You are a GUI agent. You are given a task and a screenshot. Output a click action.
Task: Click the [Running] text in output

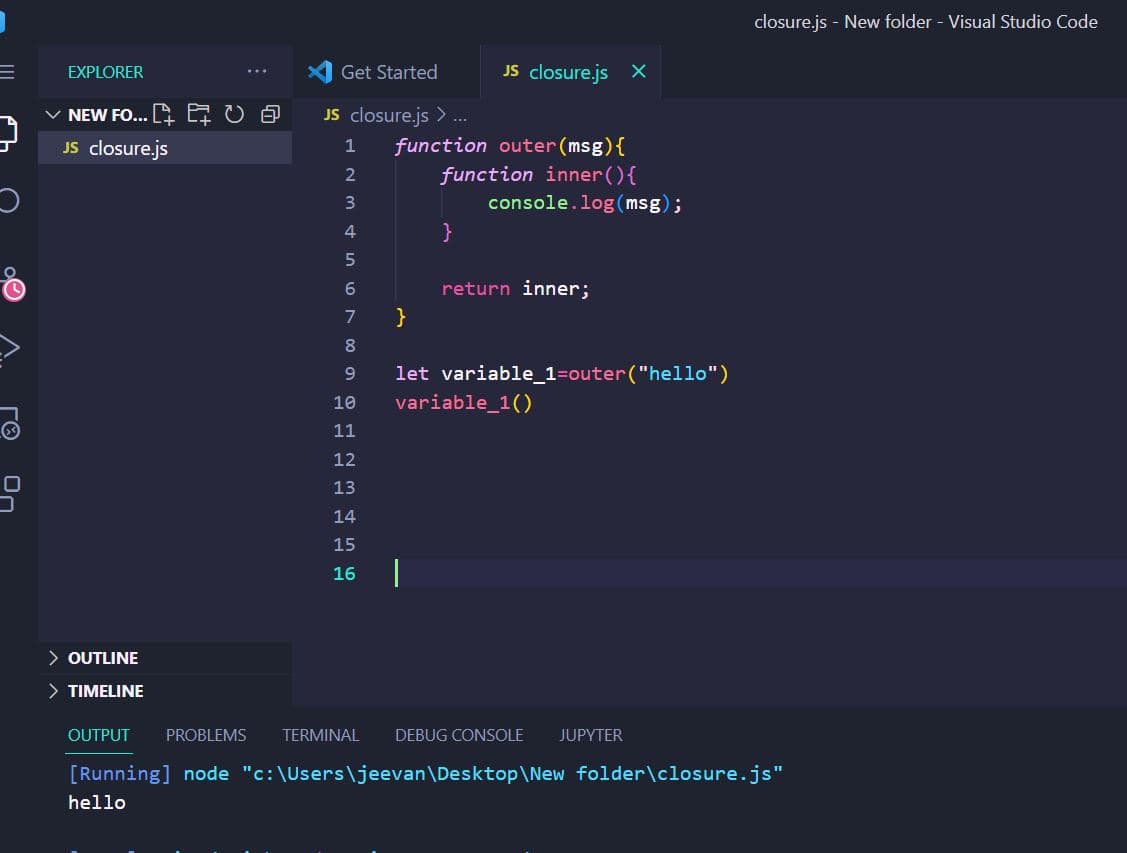click(120, 774)
